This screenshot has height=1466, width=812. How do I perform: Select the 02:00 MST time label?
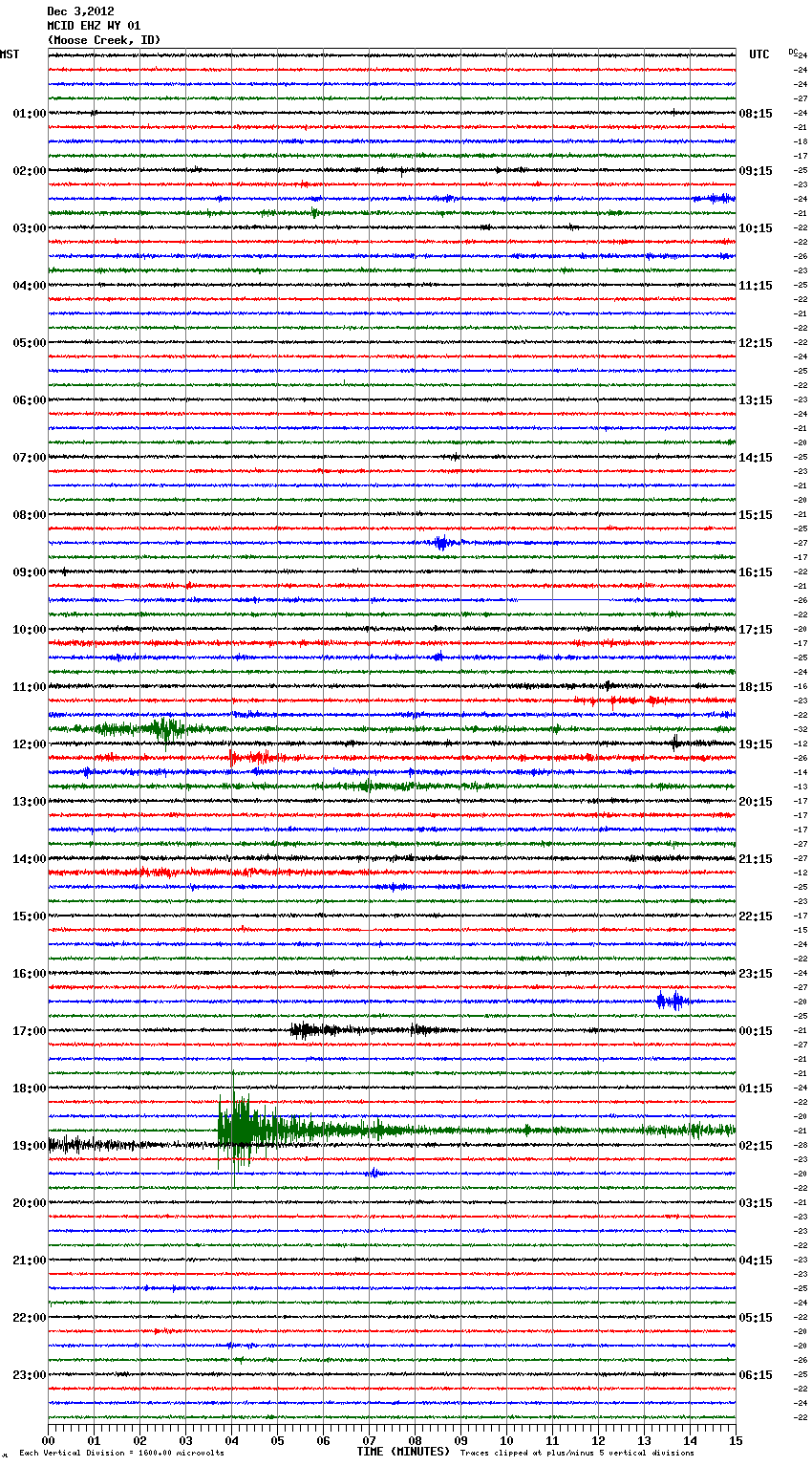29,171
